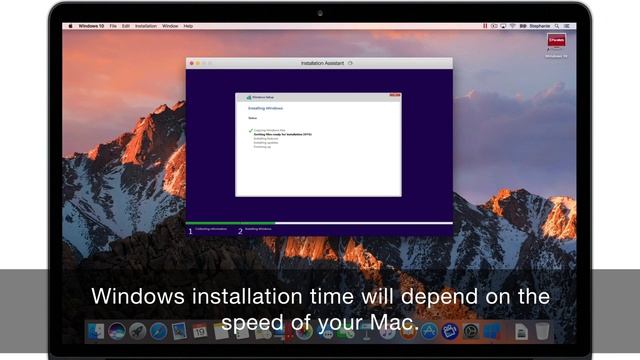Open the App Store icon in Dock
This screenshot has width=640, height=360.
pos(429,331)
